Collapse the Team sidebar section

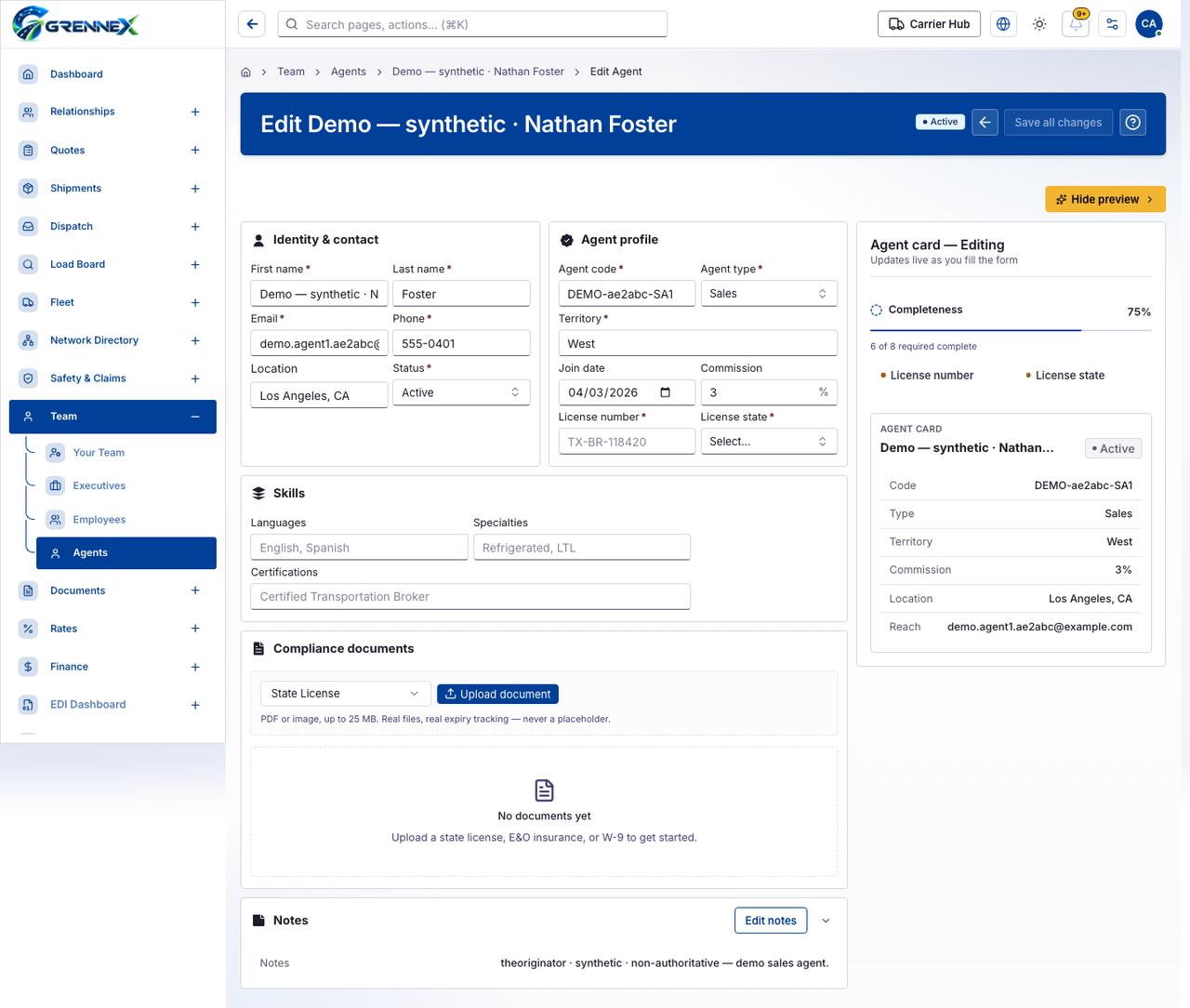(195, 417)
